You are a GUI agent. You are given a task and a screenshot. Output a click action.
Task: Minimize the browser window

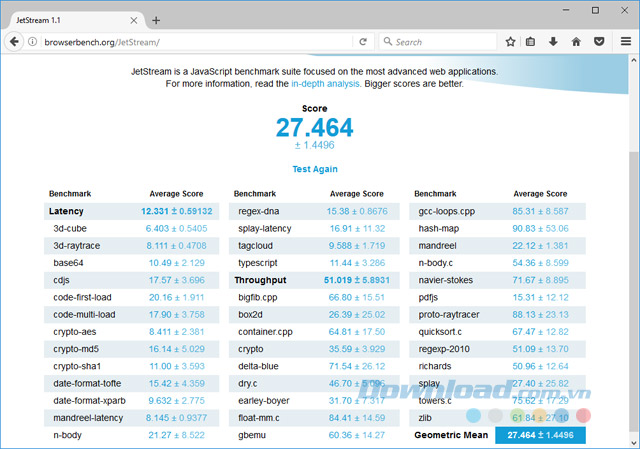pos(566,10)
